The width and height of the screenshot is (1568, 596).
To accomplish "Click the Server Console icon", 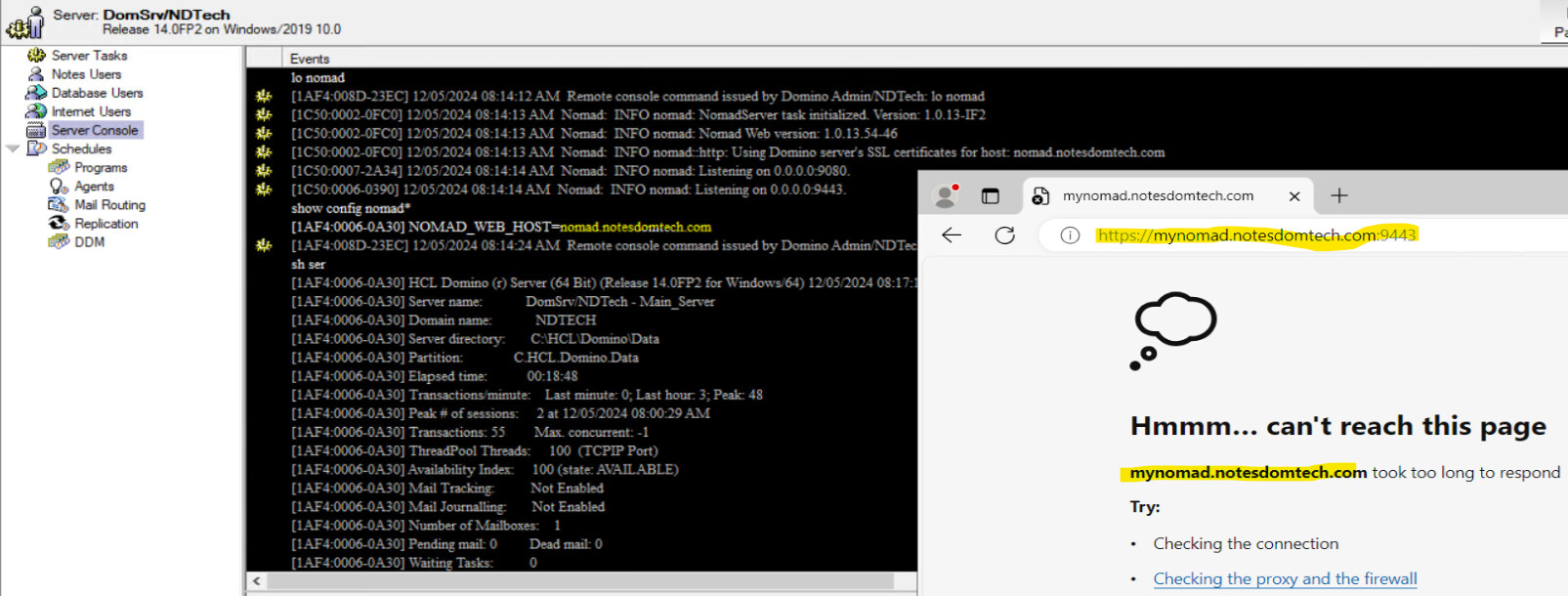I will click(36, 130).
